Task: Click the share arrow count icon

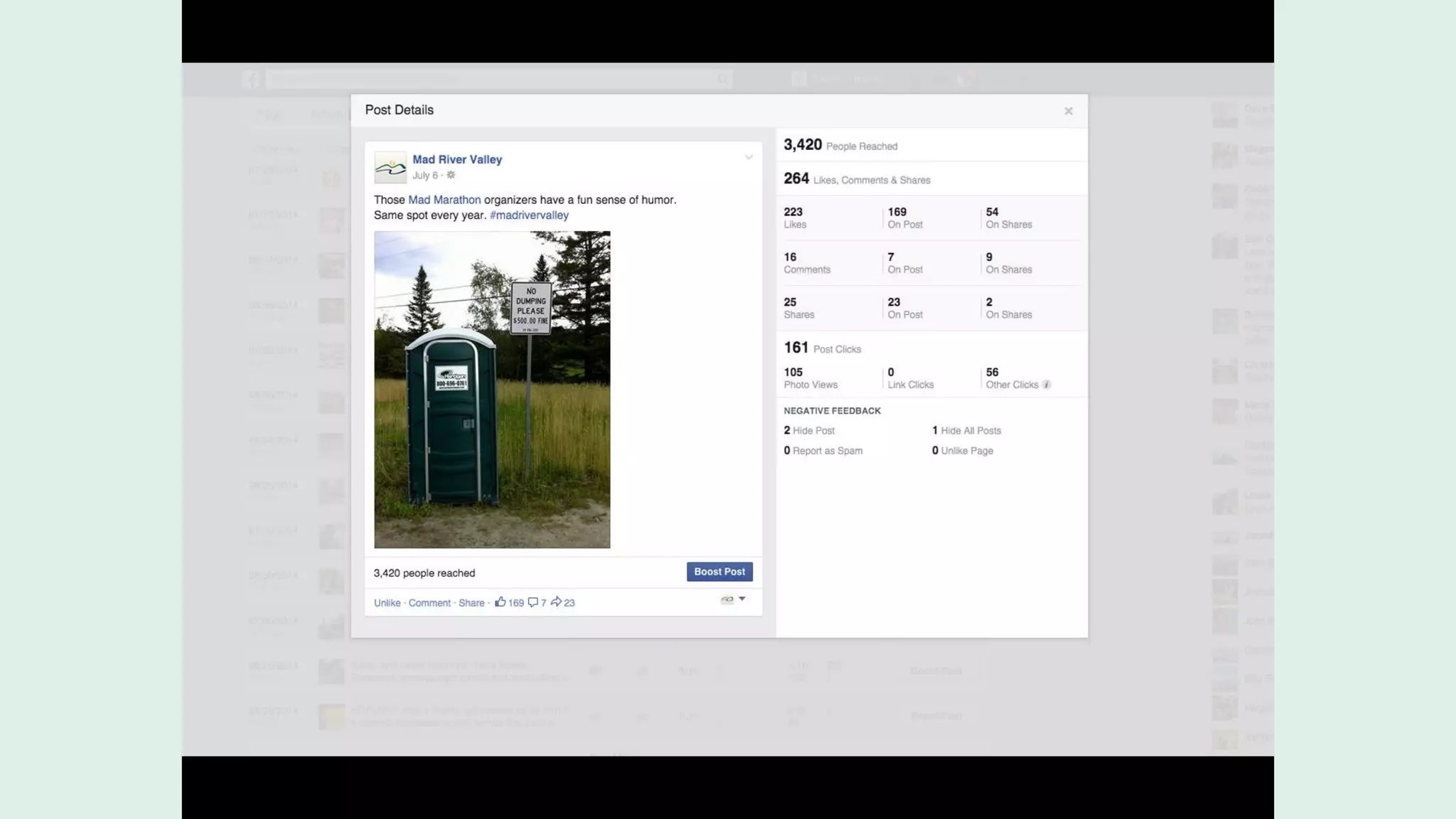Action: coord(556,602)
